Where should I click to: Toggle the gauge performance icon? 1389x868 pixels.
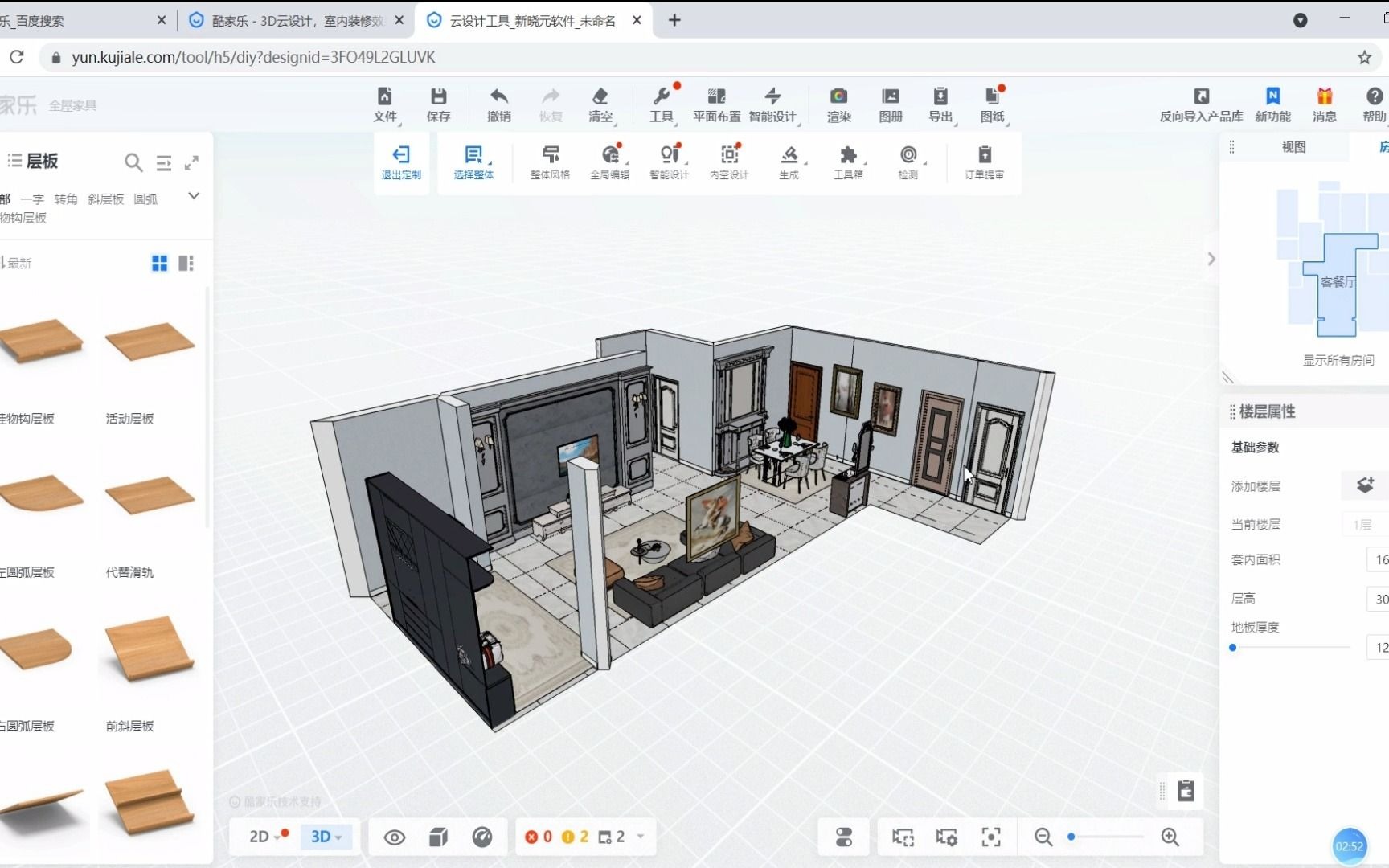coord(482,837)
